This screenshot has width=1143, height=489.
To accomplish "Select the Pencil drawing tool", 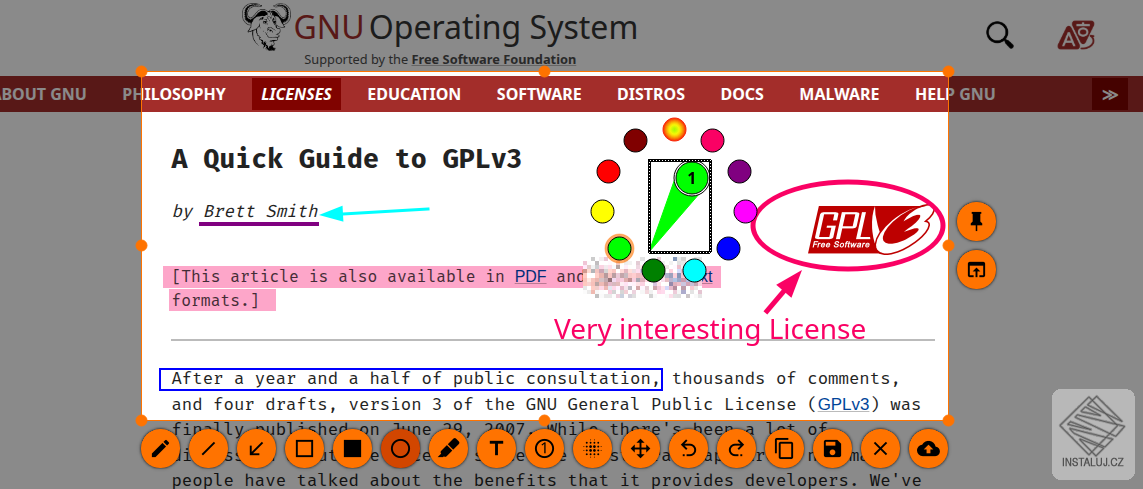I will click(160, 449).
